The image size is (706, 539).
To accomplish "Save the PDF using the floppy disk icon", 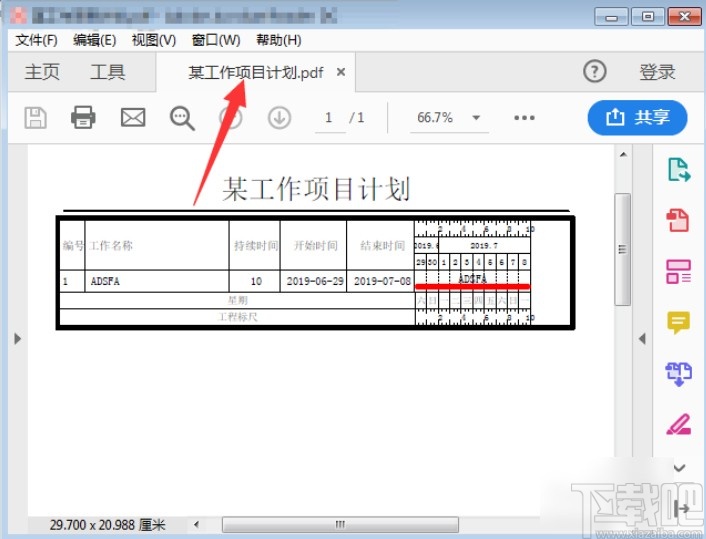I will pyautogui.click(x=35, y=118).
